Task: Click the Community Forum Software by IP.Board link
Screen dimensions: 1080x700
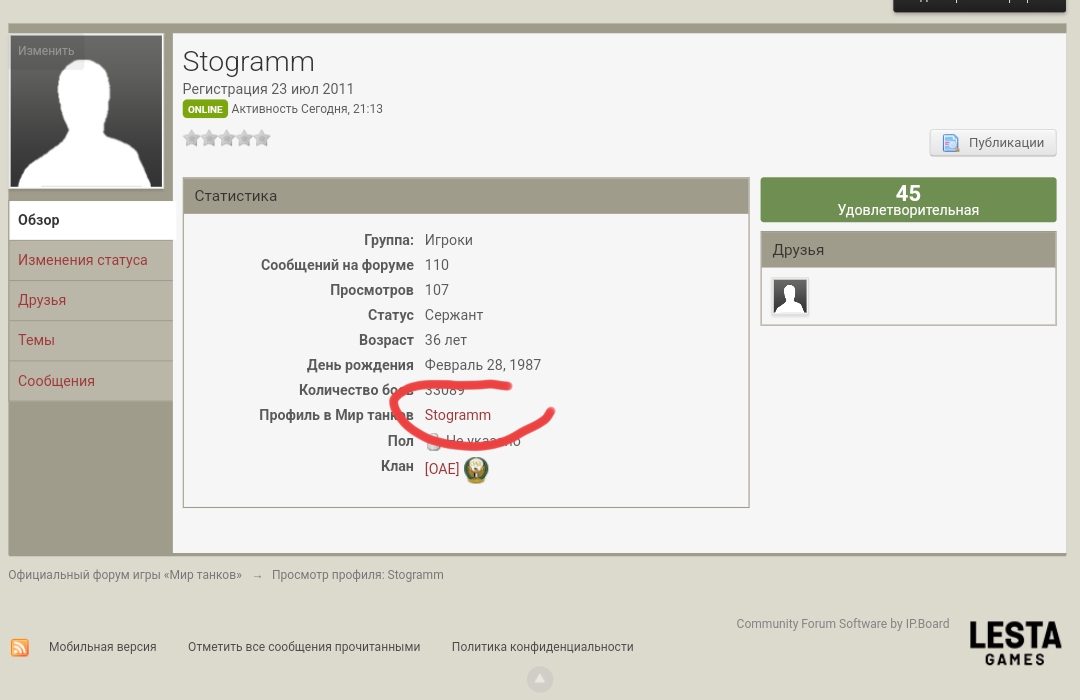Action: point(842,624)
